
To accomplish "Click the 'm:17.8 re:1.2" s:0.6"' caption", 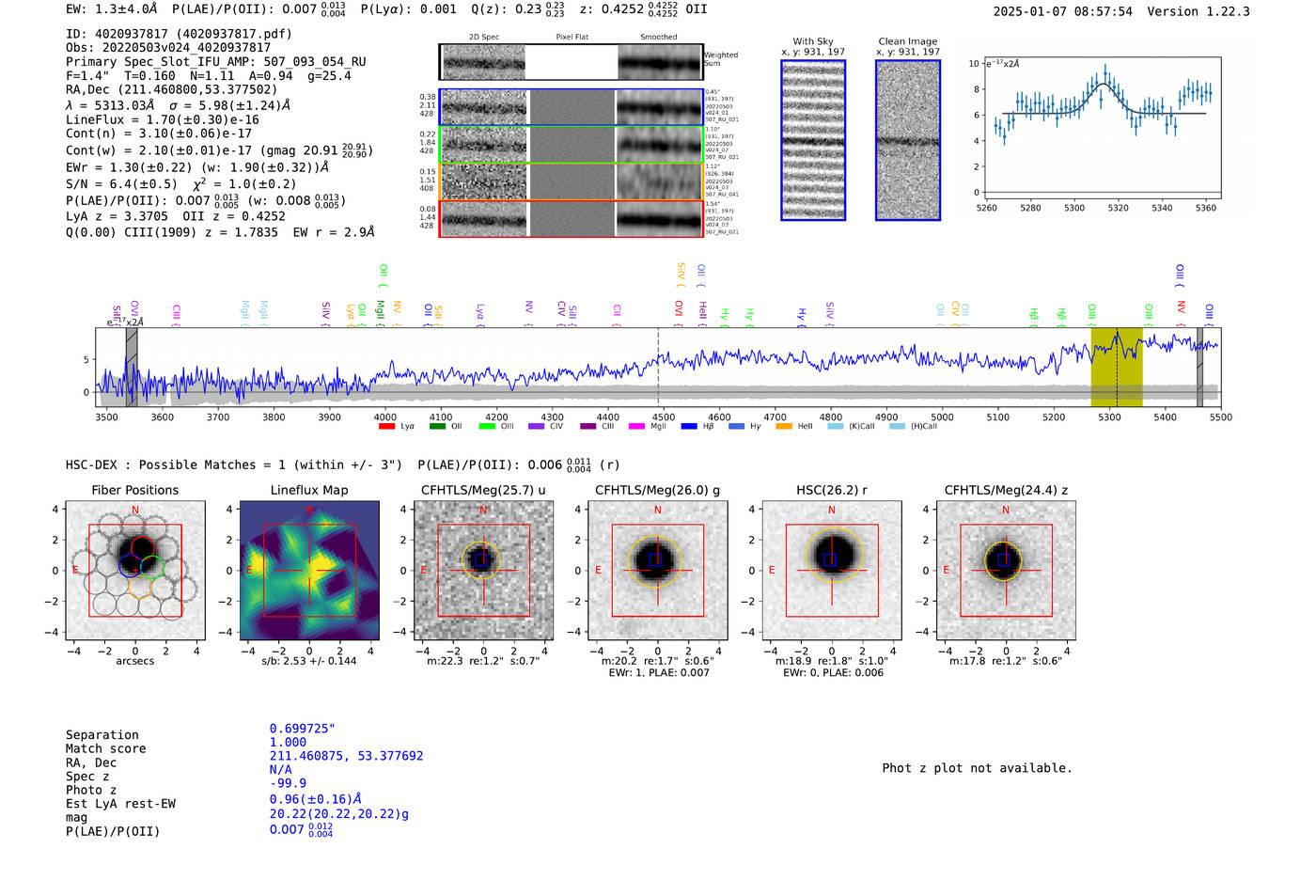I will [1006, 661].
